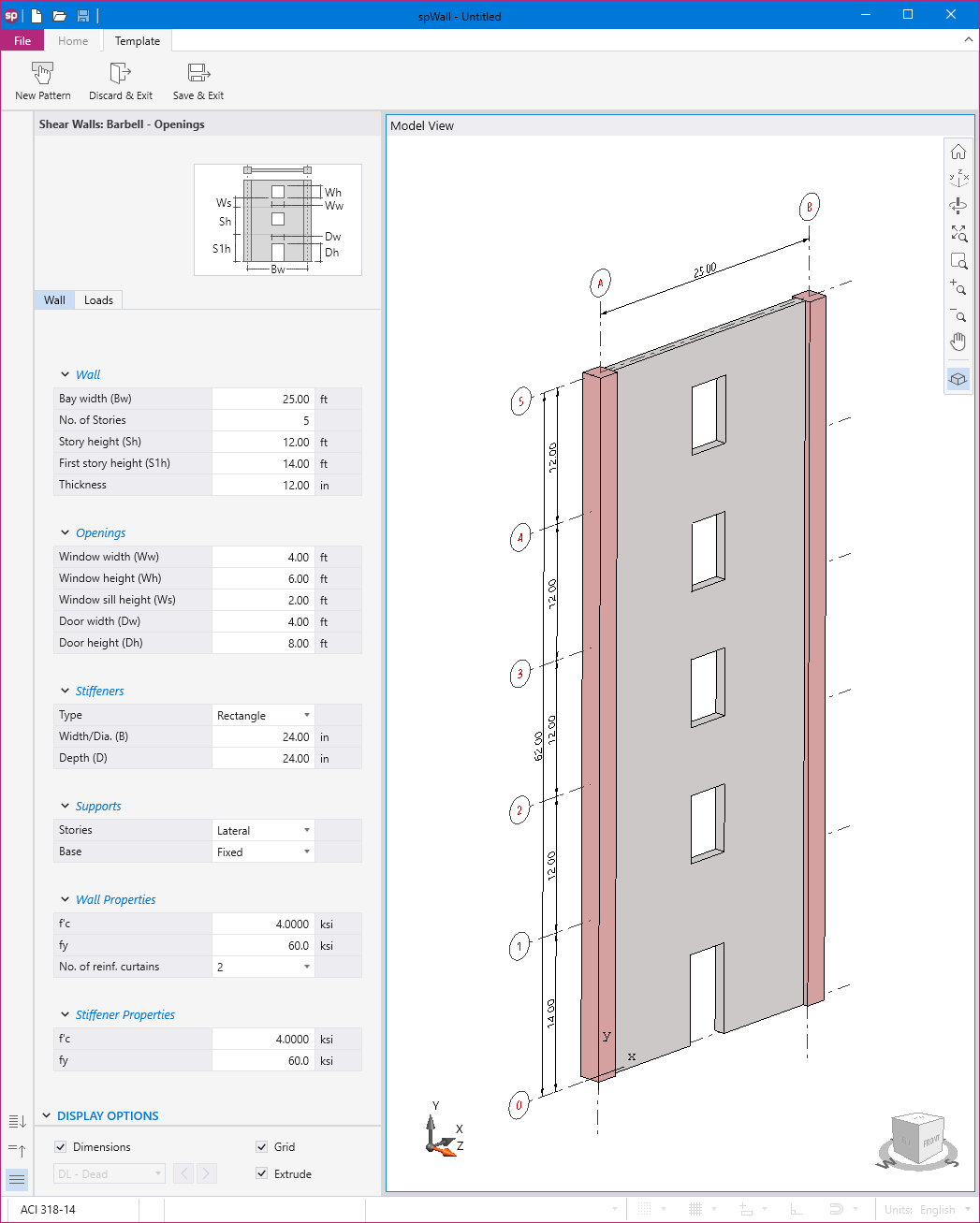Reset view with the Home view icon
This screenshot has height=1223, width=980.
tap(958, 152)
